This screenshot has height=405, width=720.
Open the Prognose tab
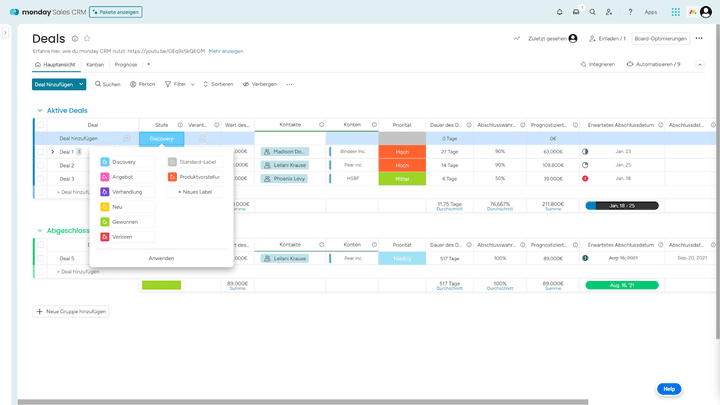click(x=126, y=64)
